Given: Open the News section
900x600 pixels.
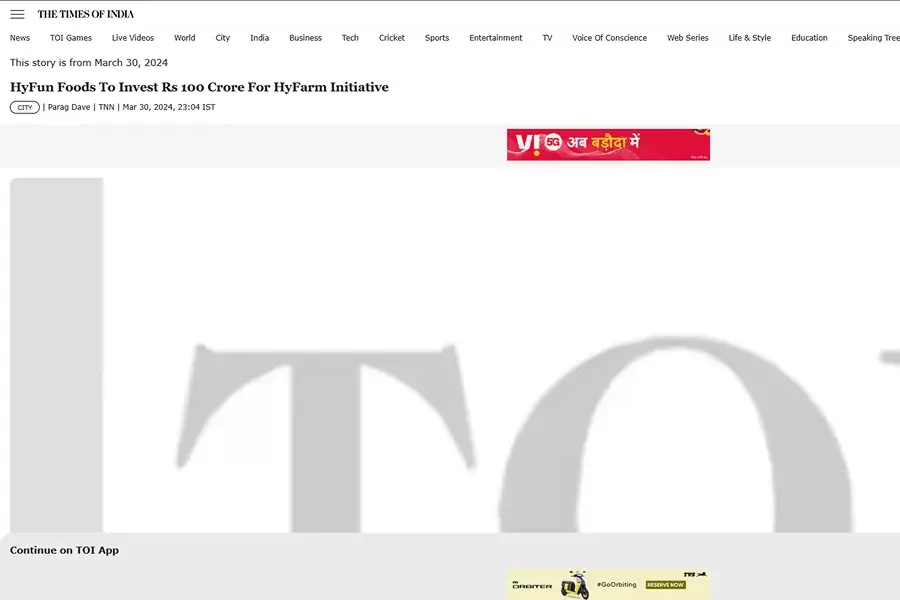Looking at the screenshot, I should (20, 38).
